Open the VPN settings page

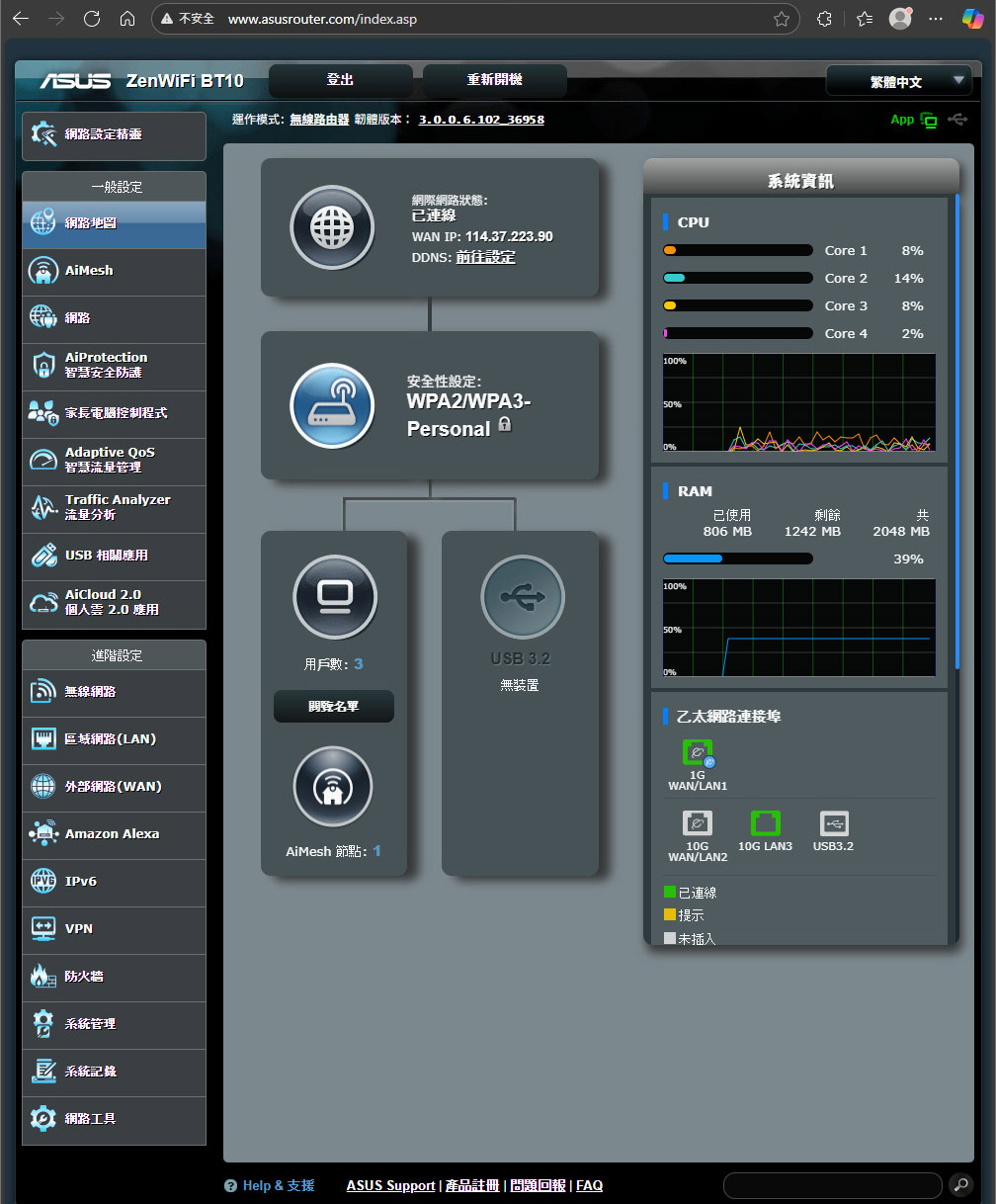click(x=114, y=930)
